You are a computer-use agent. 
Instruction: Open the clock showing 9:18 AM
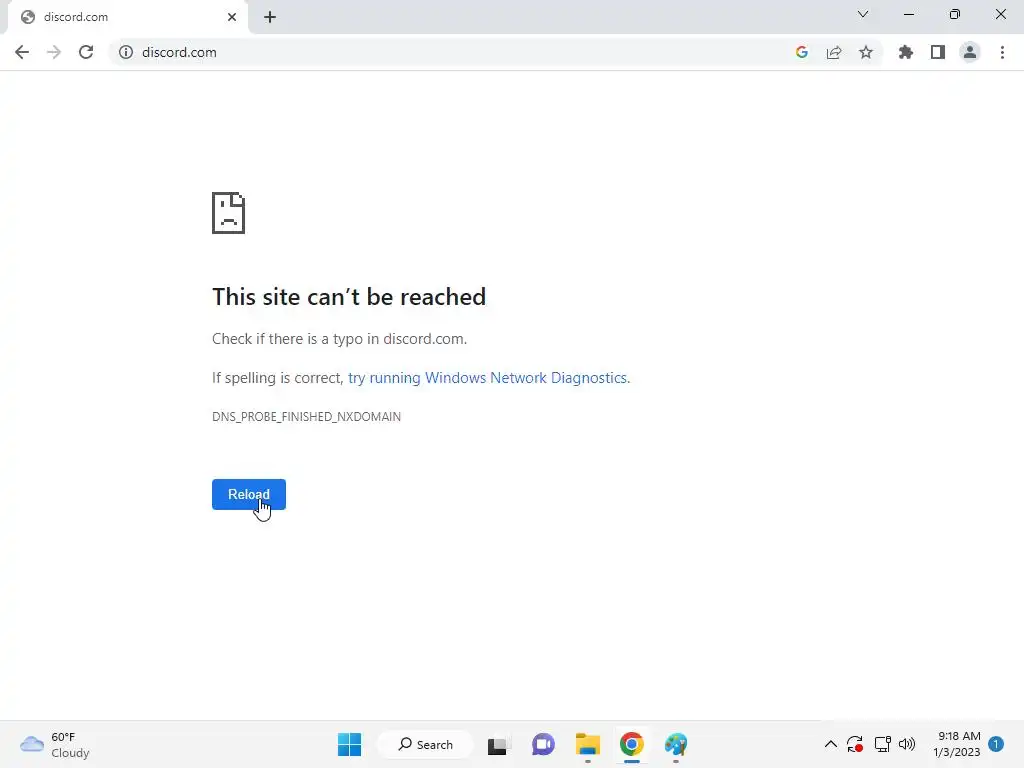tap(957, 744)
